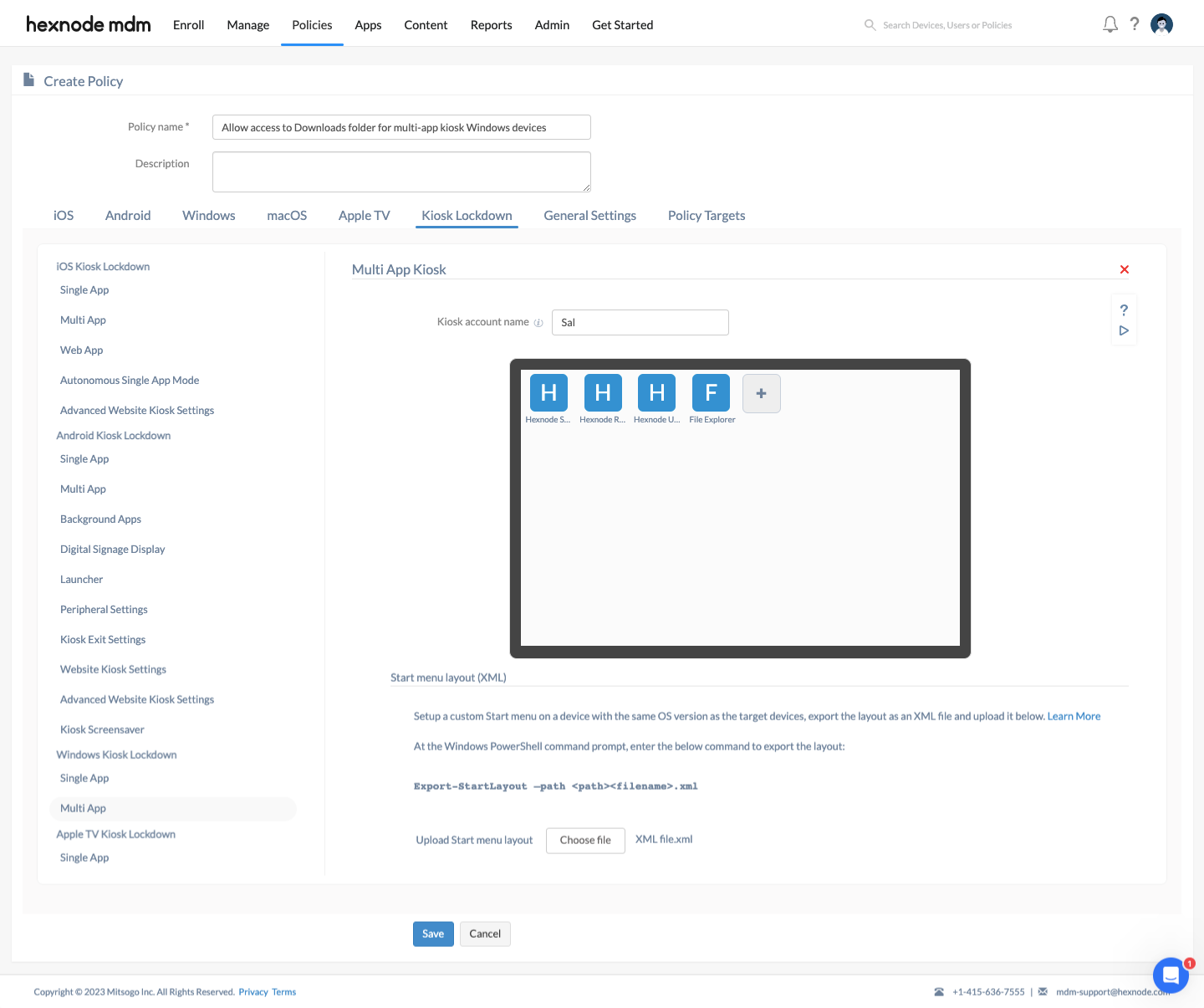Click the phone icon in the footer
The height and width of the screenshot is (1008, 1204).
tap(939, 992)
